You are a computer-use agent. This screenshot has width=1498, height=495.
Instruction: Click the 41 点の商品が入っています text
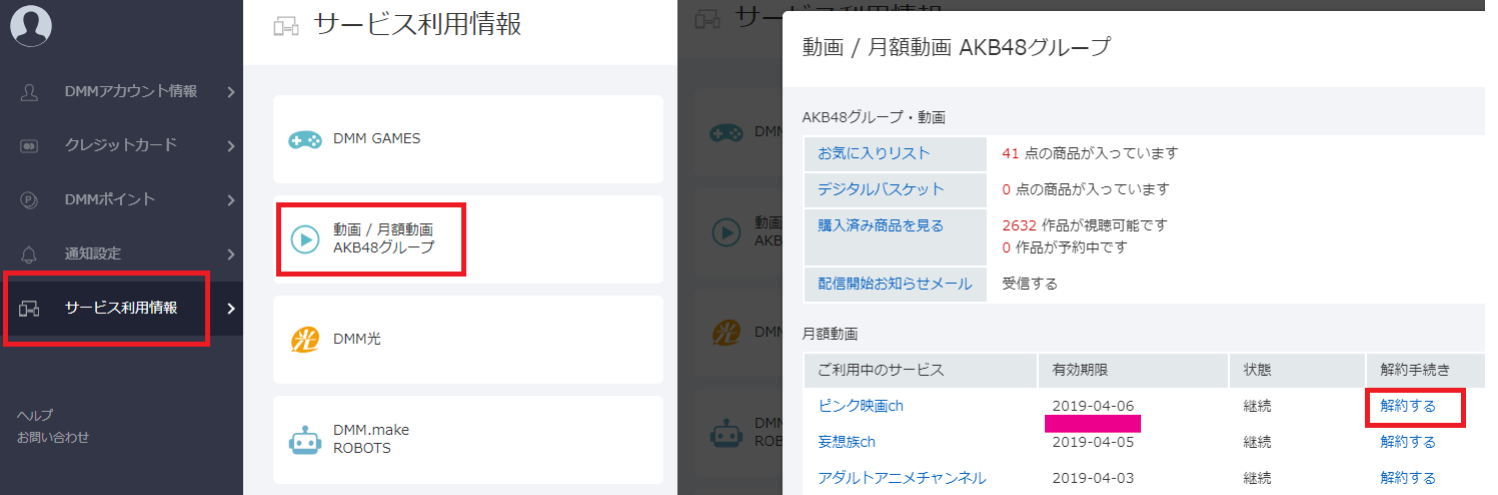1090,153
